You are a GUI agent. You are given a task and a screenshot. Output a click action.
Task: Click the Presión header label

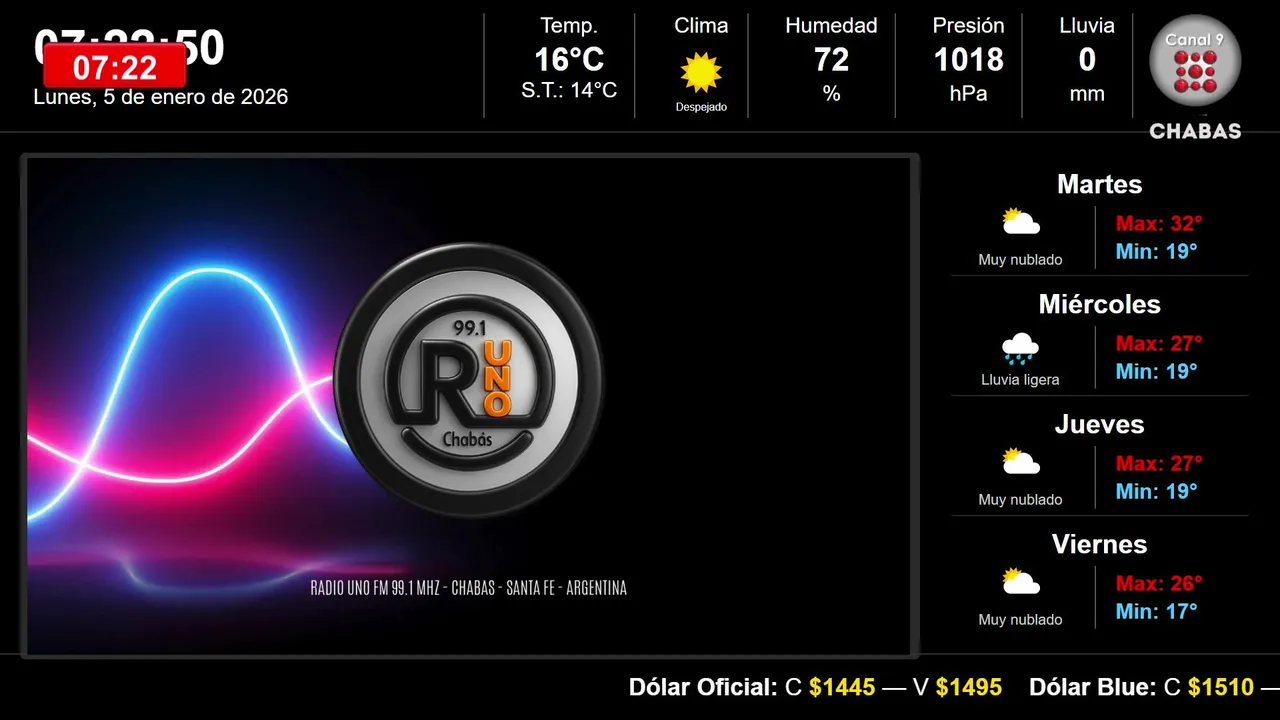click(x=968, y=26)
